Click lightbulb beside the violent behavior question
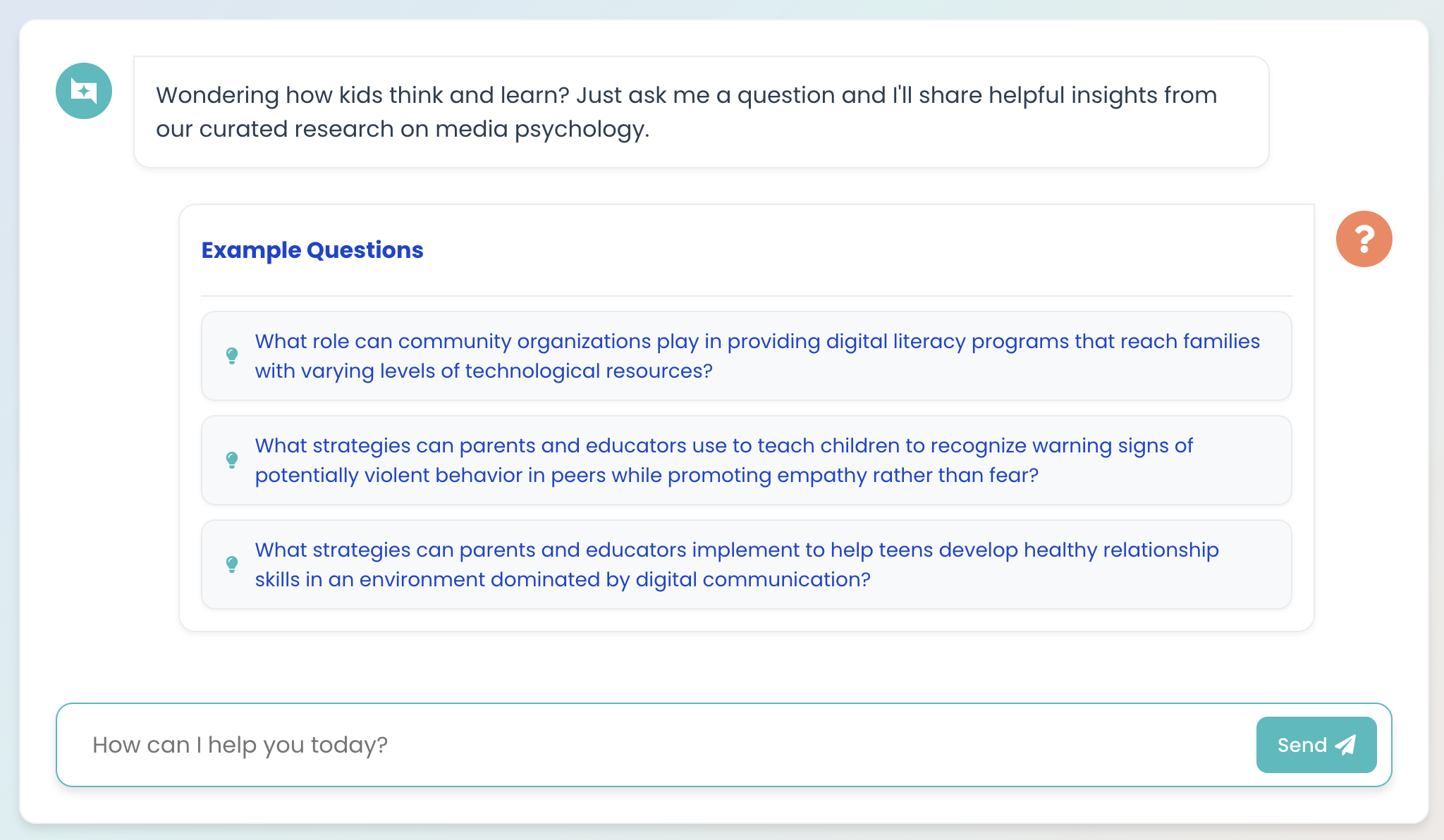The height and width of the screenshot is (840, 1444). (x=231, y=460)
